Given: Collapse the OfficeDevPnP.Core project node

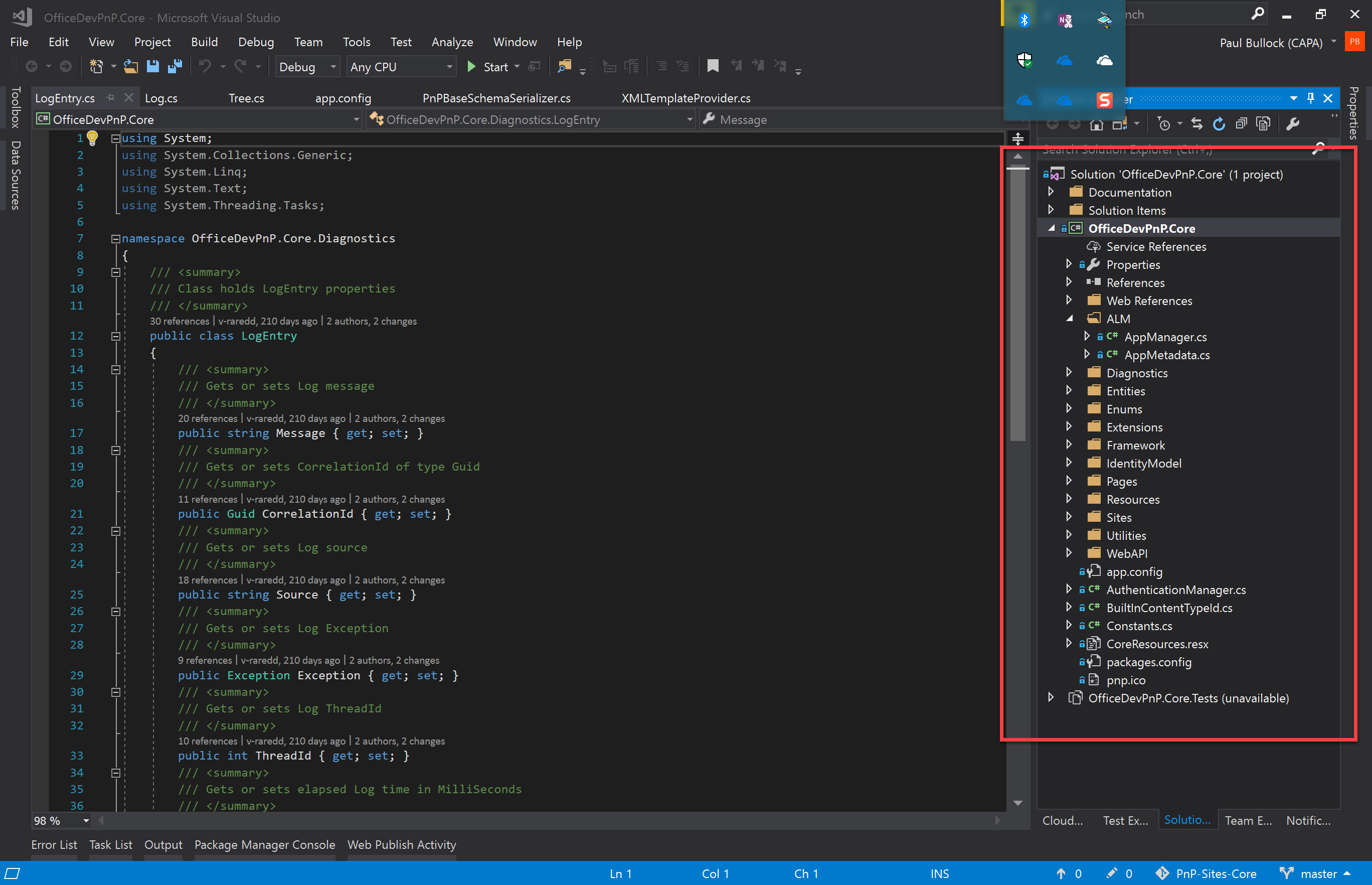Looking at the screenshot, I should [1052, 228].
